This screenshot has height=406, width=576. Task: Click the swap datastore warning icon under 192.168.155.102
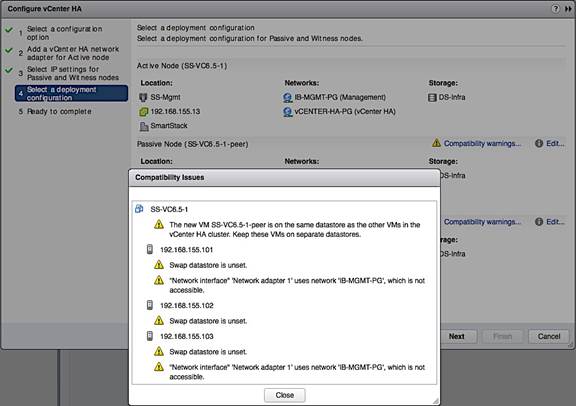click(159, 320)
